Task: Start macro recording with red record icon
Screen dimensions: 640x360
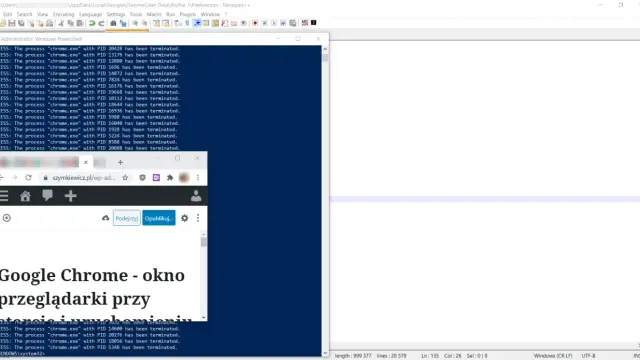Action: [x=255, y=23]
